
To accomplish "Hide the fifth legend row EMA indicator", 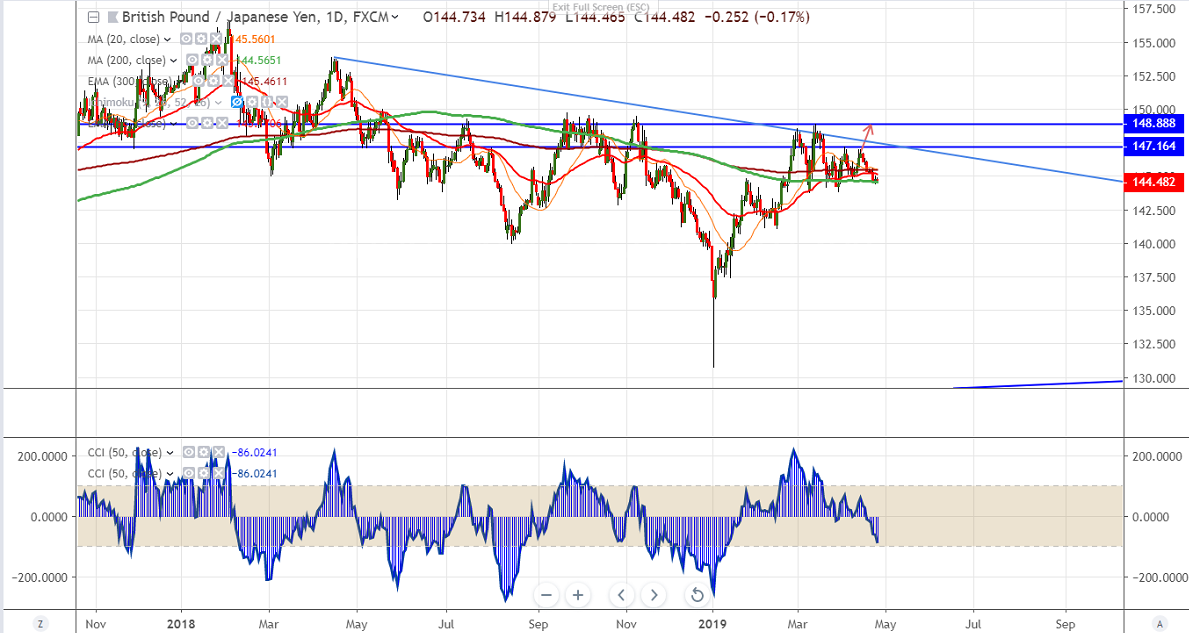I will [x=192, y=124].
